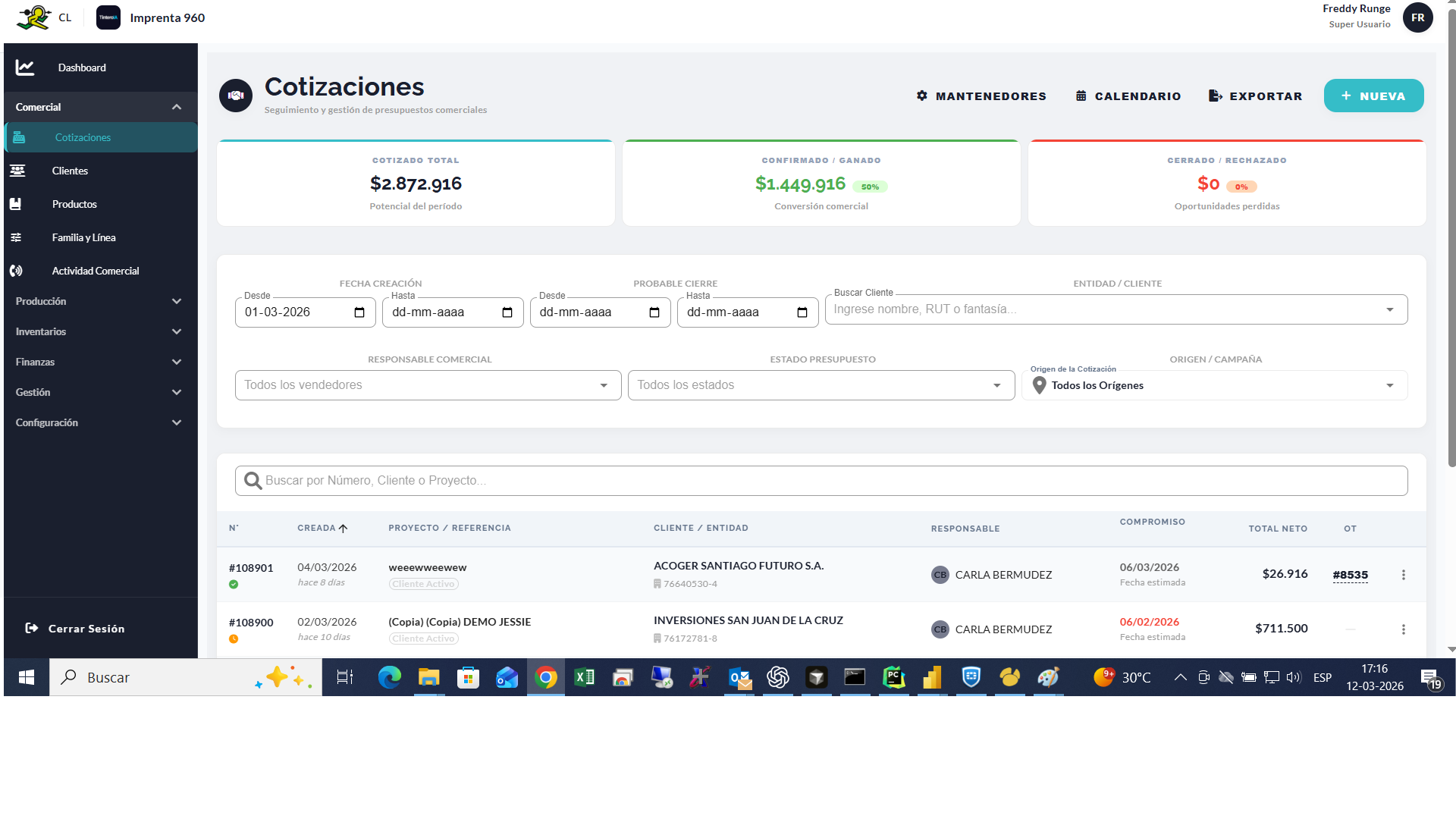Create a quote with the NUEVA button

[x=1373, y=96]
